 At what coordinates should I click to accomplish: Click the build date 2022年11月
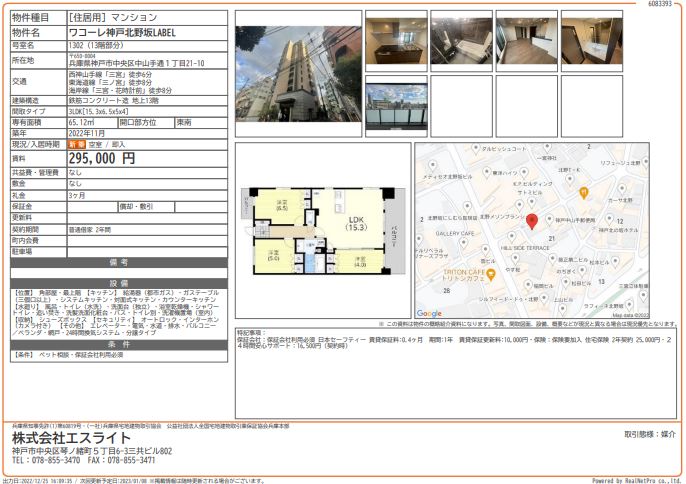(87, 133)
